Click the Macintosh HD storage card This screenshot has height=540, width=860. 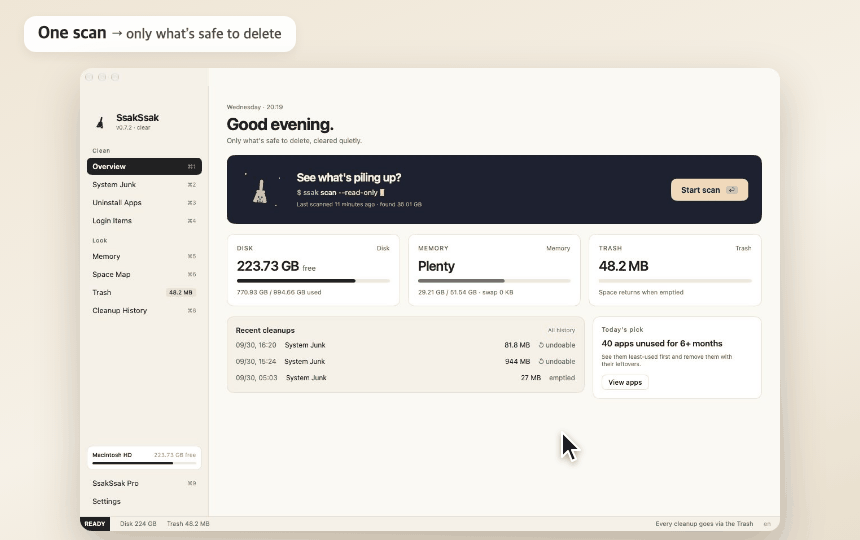[x=144, y=458]
